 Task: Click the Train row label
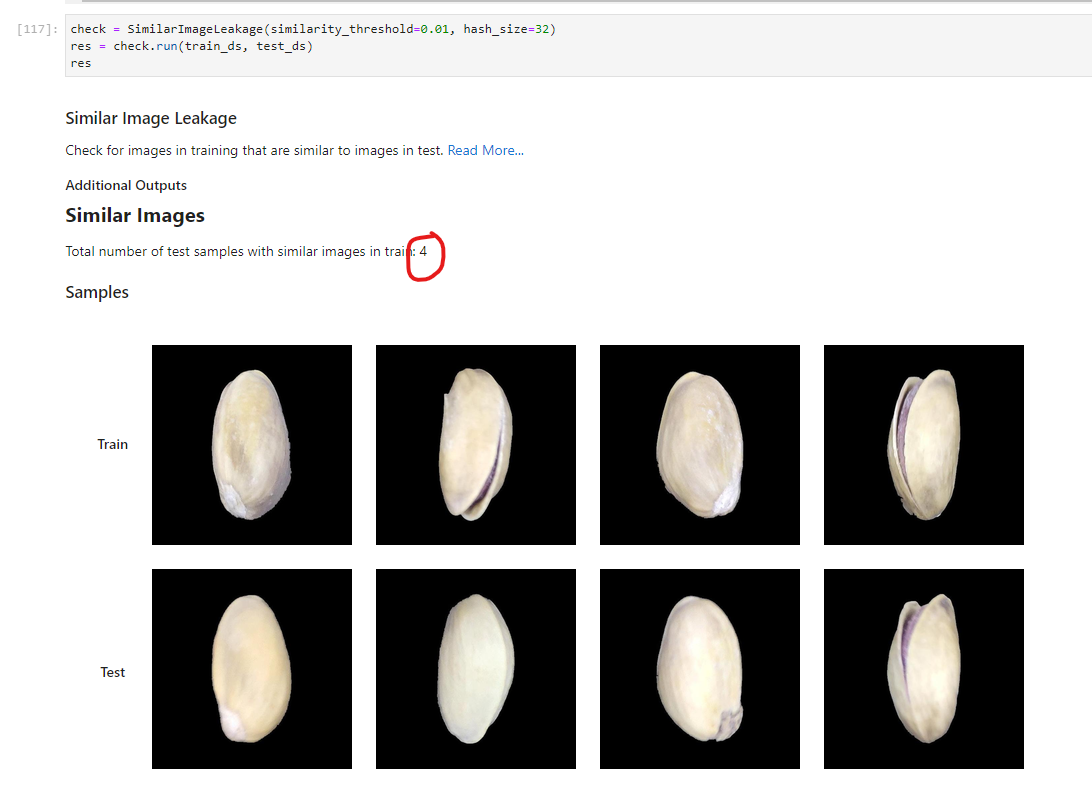tap(112, 444)
